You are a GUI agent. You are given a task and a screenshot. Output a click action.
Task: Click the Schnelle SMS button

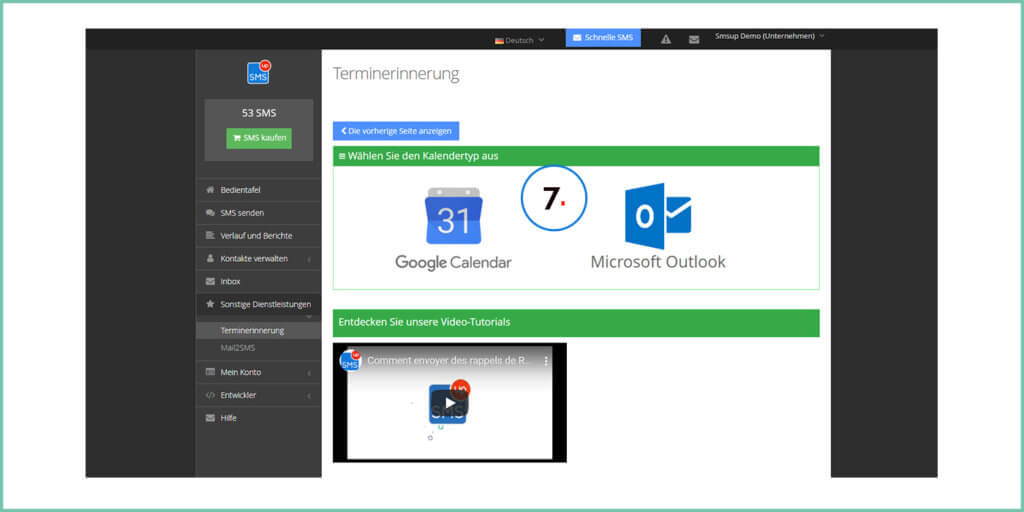[x=603, y=38]
